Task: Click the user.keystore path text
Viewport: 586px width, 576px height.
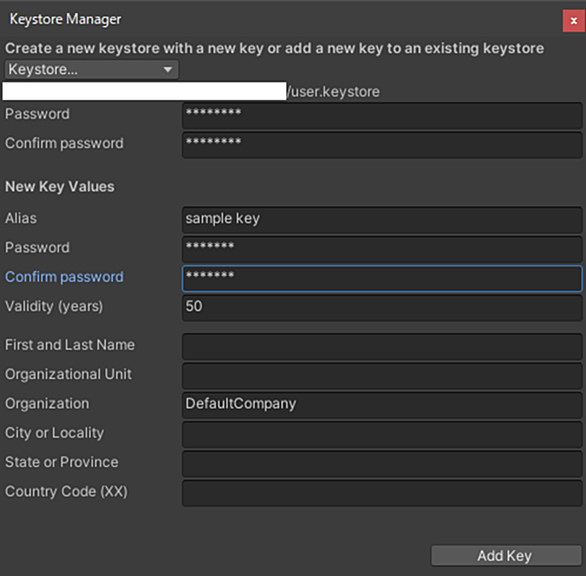Action: tap(334, 92)
